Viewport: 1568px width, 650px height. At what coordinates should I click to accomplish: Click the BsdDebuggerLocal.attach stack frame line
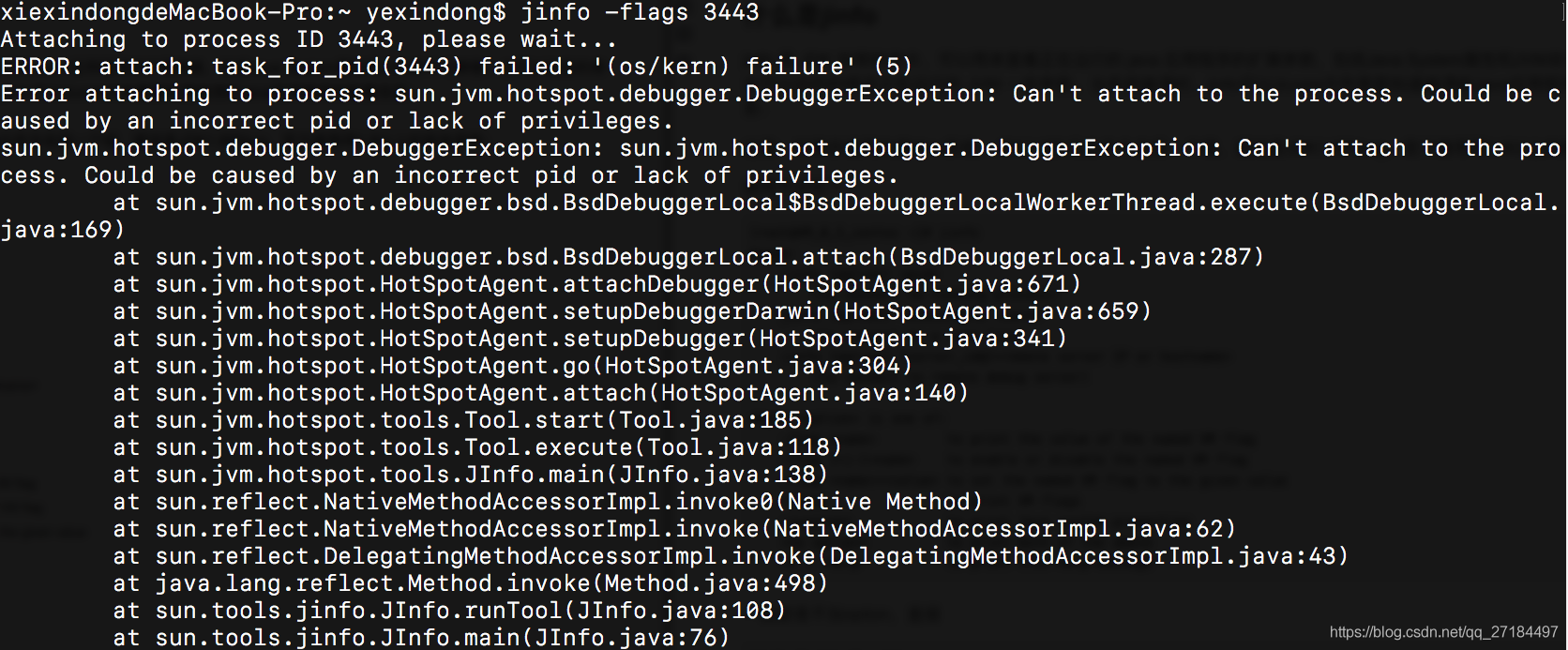(x=689, y=257)
